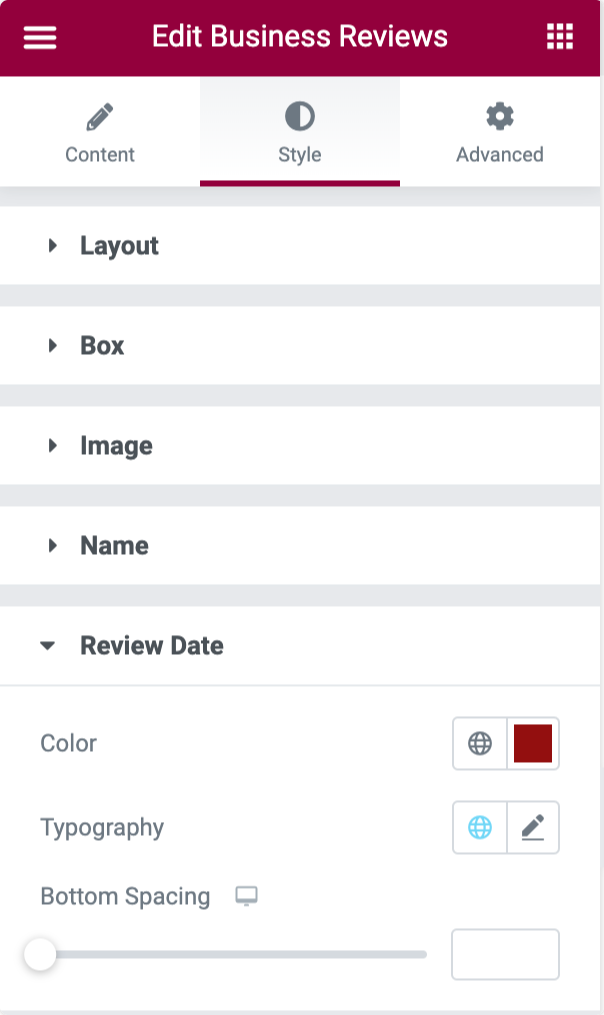Image resolution: width=604 pixels, height=1015 pixels.
Task: Expand the Box section
Action: pos(300,345)
